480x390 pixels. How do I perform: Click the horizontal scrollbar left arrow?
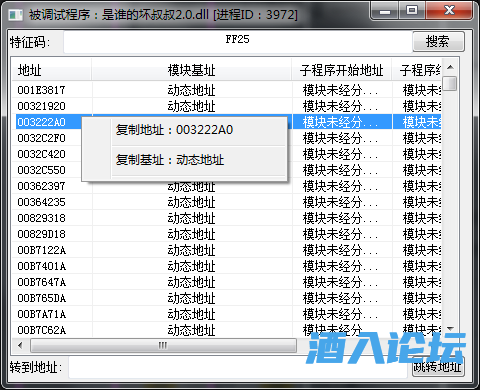pyautogui.click(x=20, y=345)
